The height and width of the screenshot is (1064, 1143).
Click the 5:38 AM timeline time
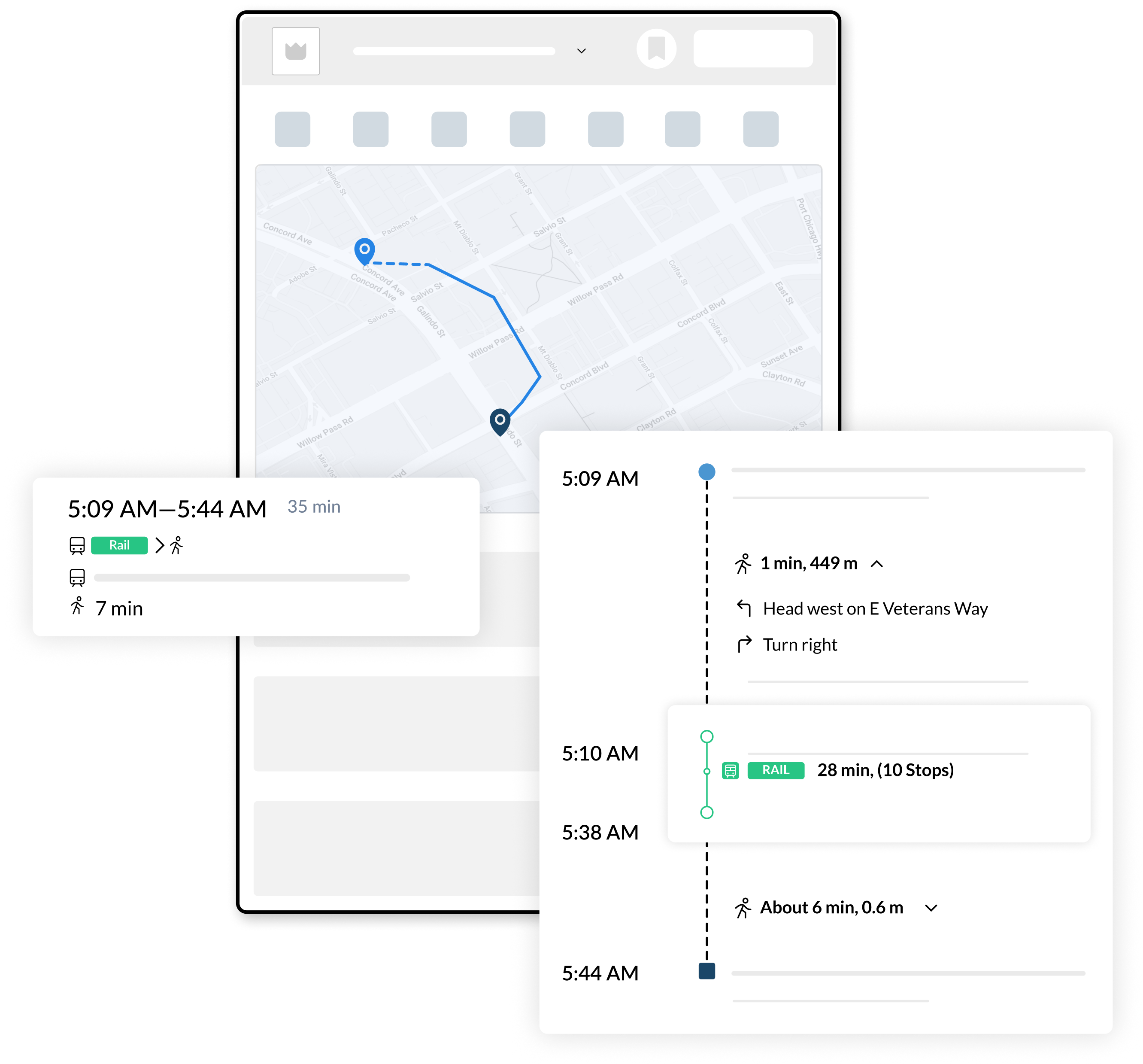600,832
